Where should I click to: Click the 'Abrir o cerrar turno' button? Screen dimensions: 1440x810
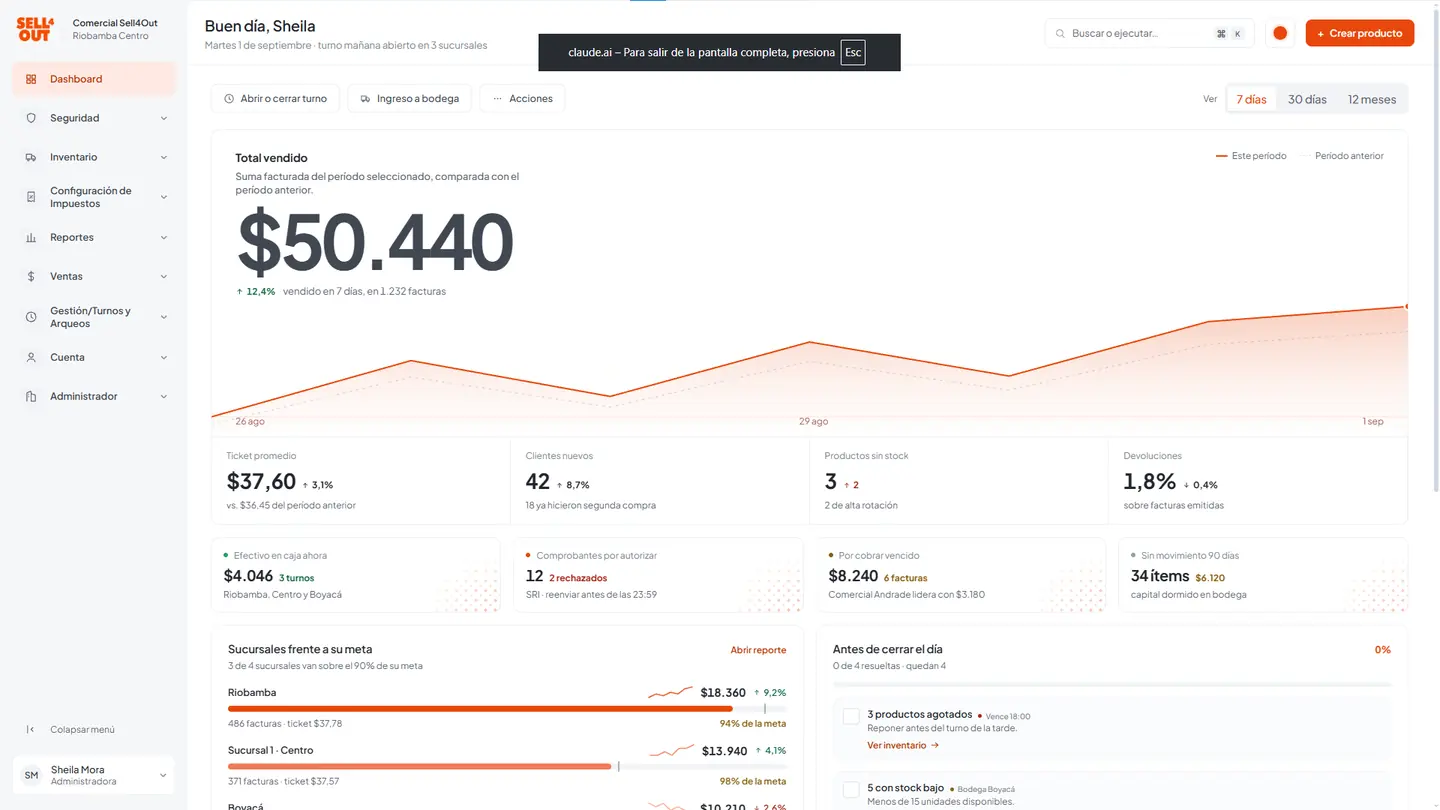(275, 98)
